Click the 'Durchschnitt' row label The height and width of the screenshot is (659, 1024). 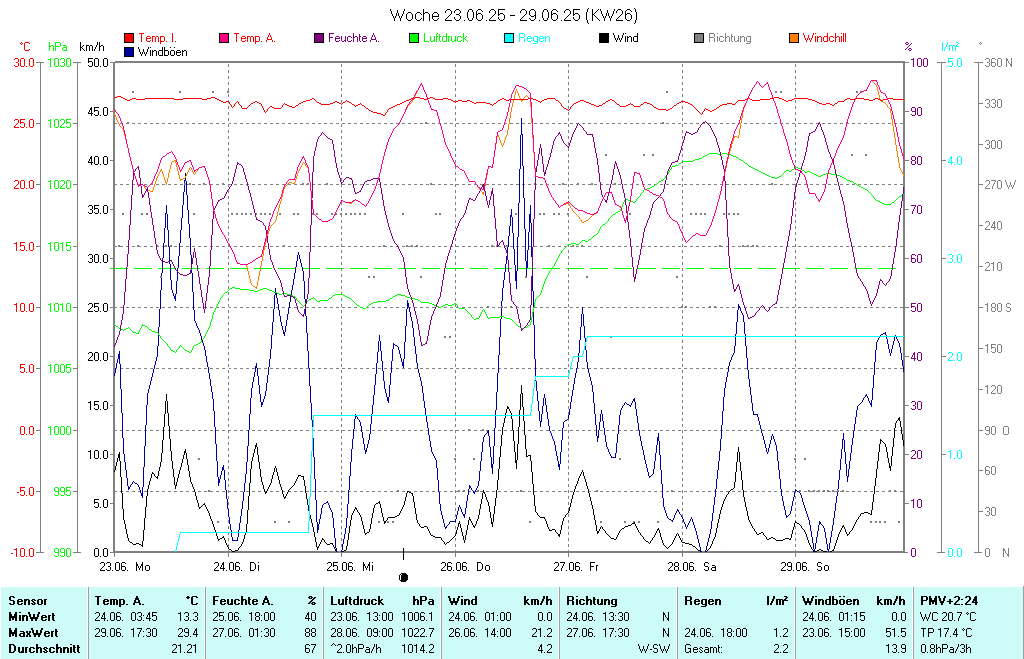(x=44, y=649)
